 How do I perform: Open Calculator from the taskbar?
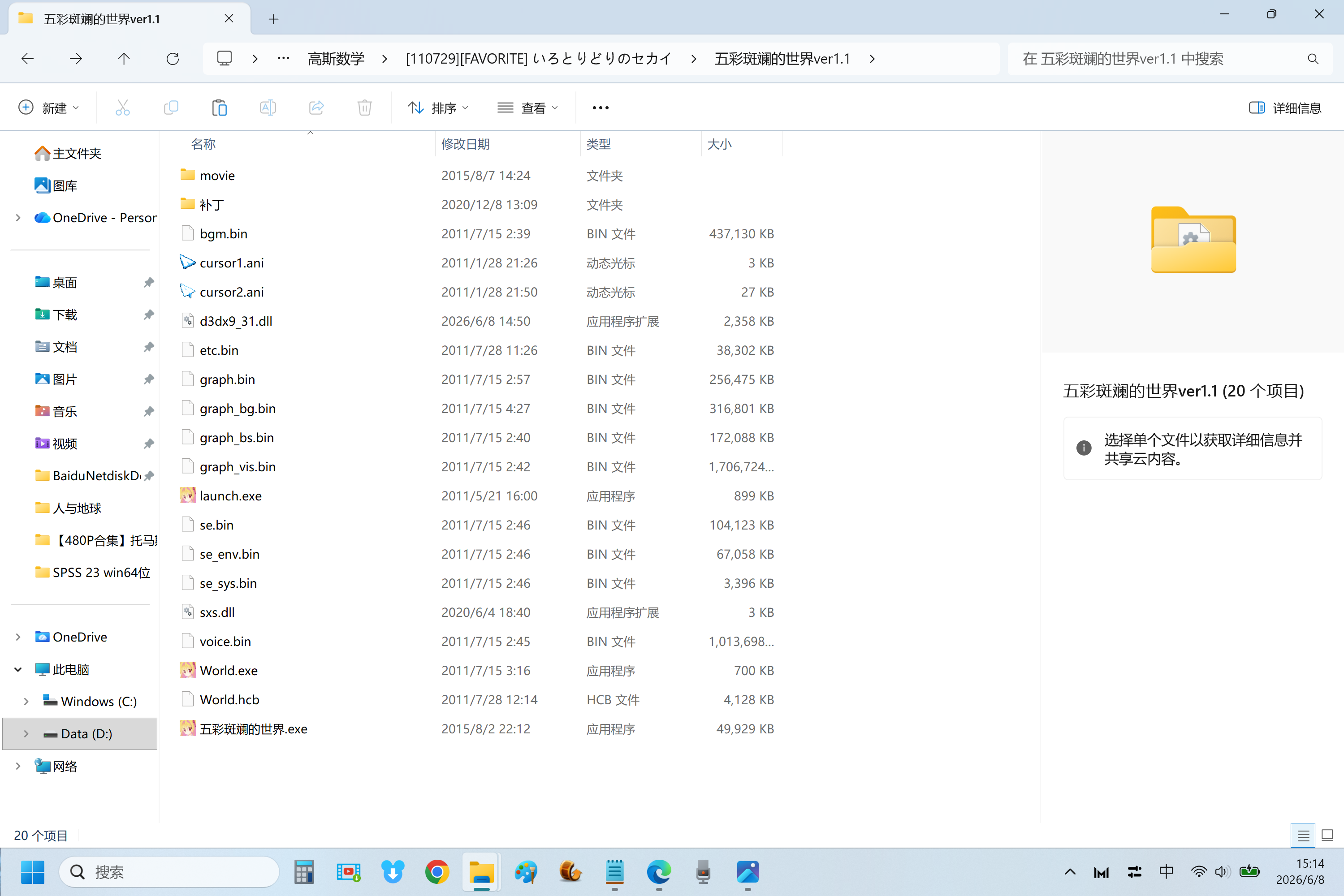[x=303, y=872]
